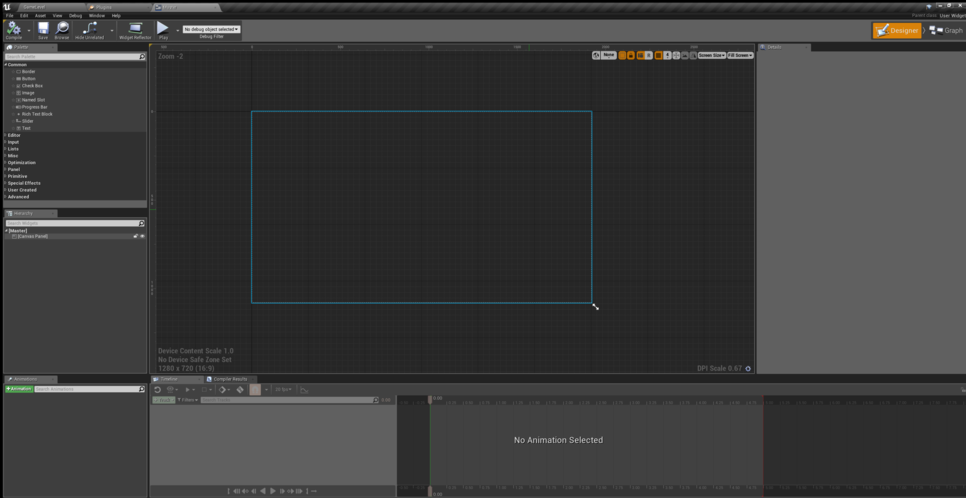Open the Edit menu
Screen dimensions: 966x498
24,15
